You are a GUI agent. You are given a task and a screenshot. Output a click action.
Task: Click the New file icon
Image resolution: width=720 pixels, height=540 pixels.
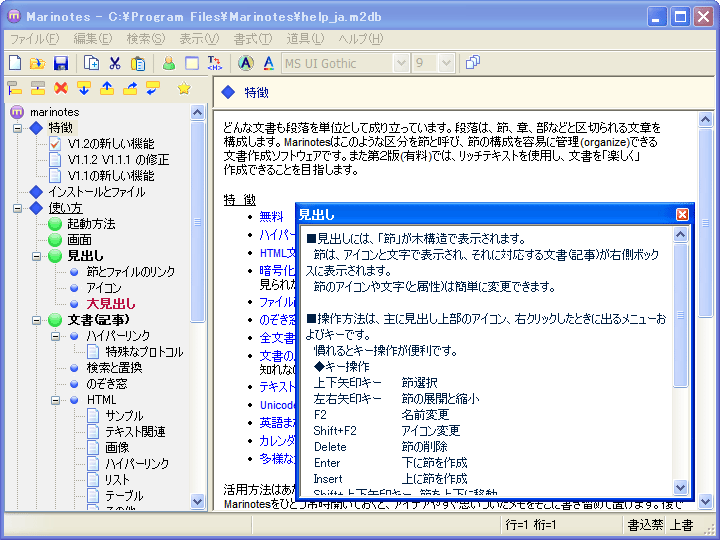15,63
